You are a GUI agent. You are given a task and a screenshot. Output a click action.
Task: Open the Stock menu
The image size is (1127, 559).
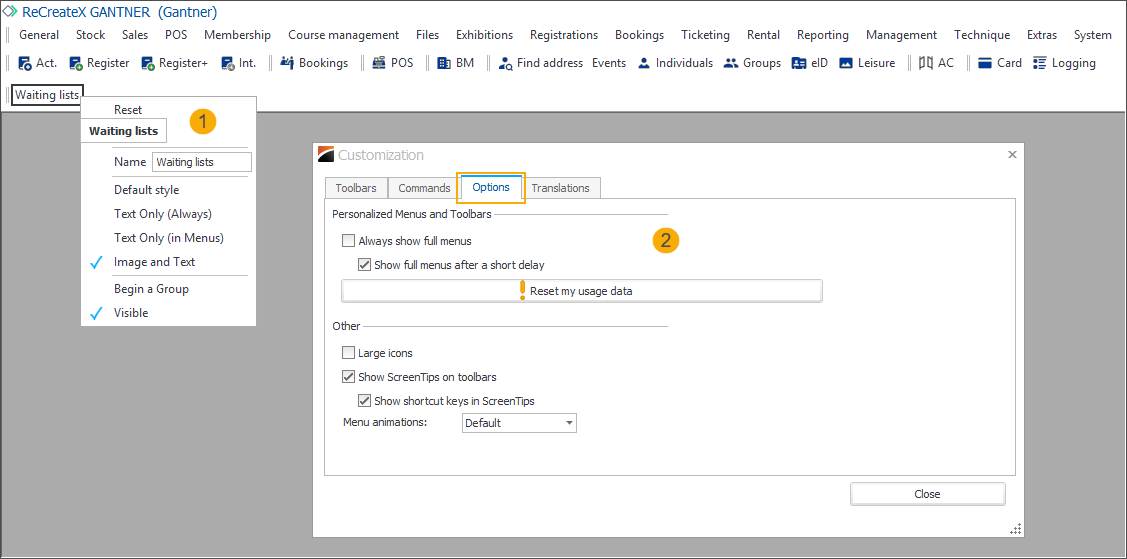(x=91, y=34)
